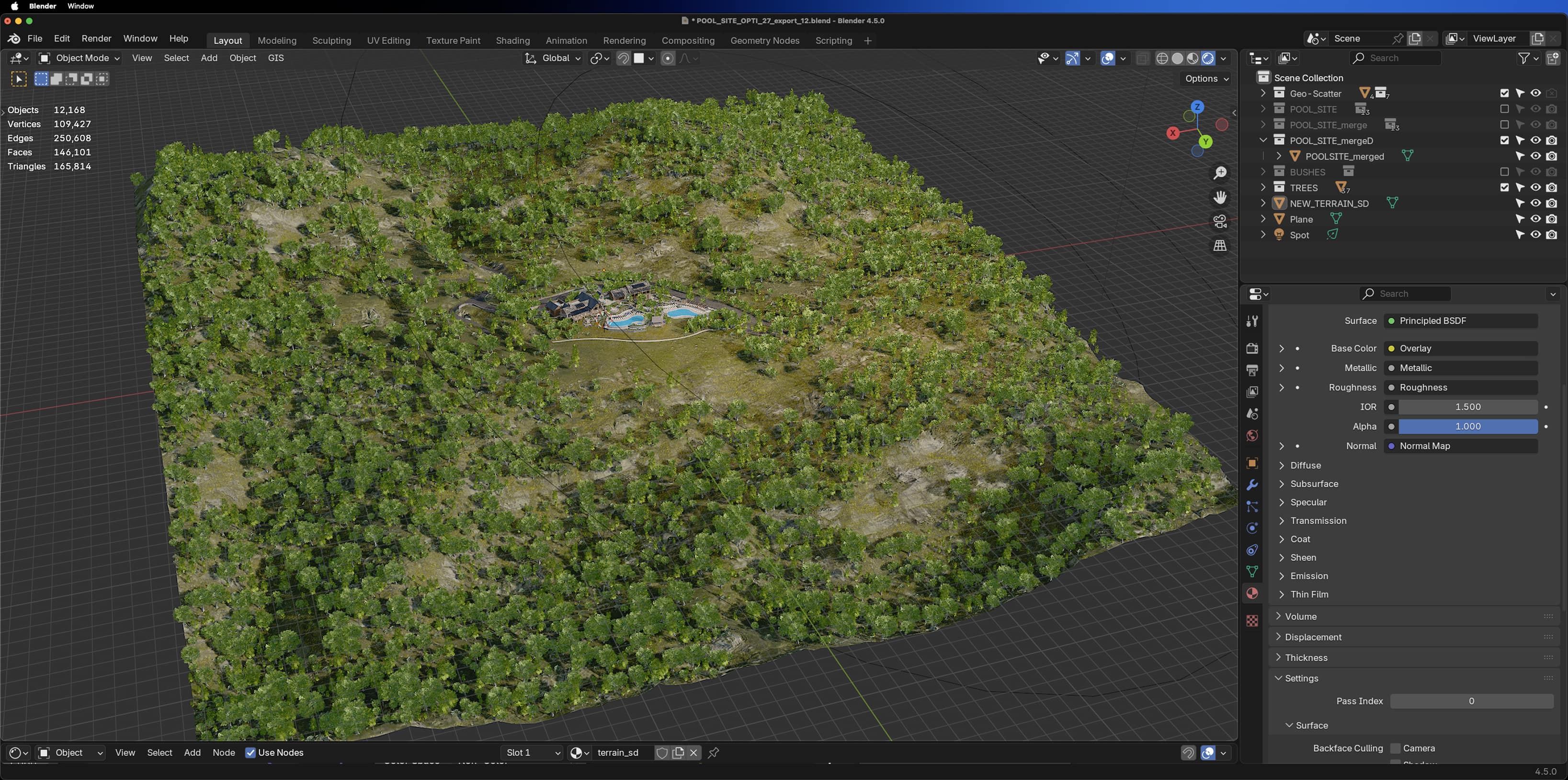This screenshot has width=1568, height=780.
Task: Hide the TREES collection in viewport
Action: pyautogui.click(x=1535, y=187)
